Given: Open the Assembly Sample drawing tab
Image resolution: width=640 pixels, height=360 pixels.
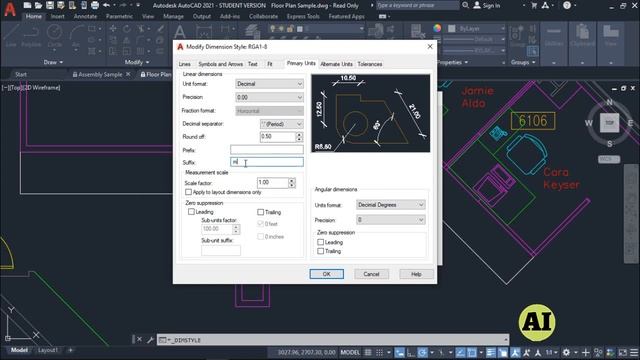Looking at the screenshot, I should point(100,74).
